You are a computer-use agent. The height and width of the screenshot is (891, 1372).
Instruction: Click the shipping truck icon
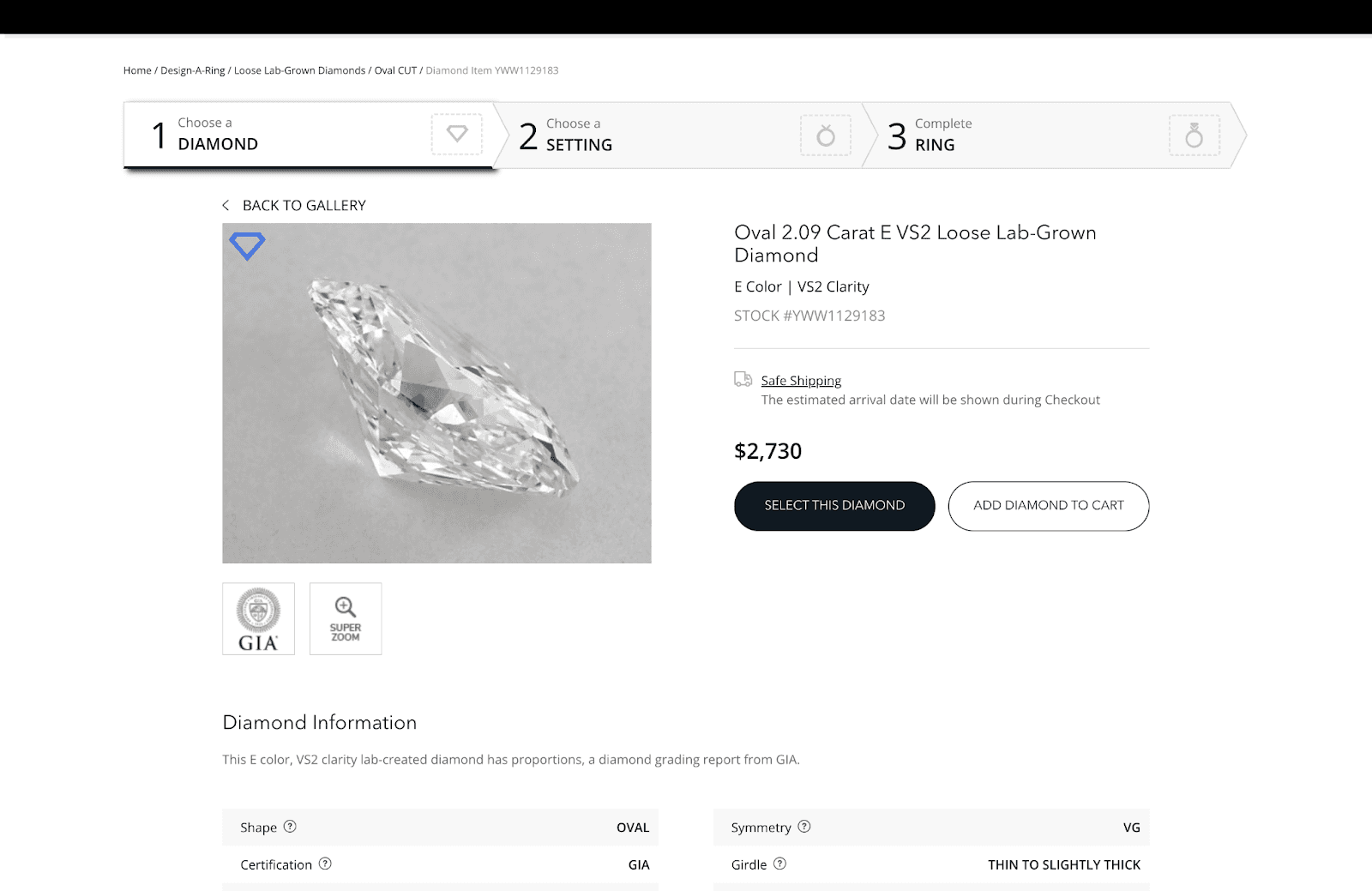pos(743,379)
